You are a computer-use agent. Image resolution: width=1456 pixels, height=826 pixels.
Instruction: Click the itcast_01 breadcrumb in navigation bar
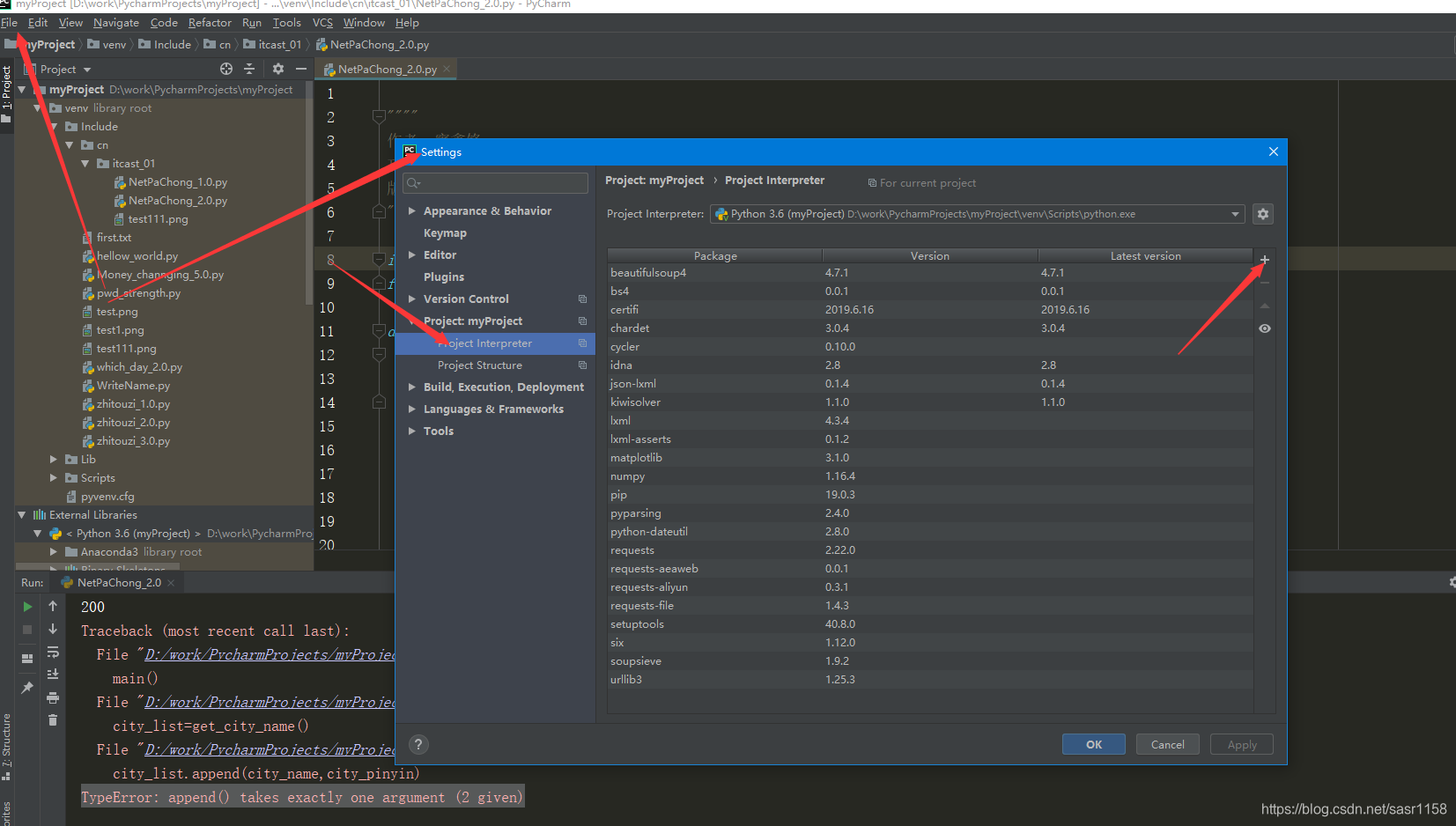[x=273, y=45]
